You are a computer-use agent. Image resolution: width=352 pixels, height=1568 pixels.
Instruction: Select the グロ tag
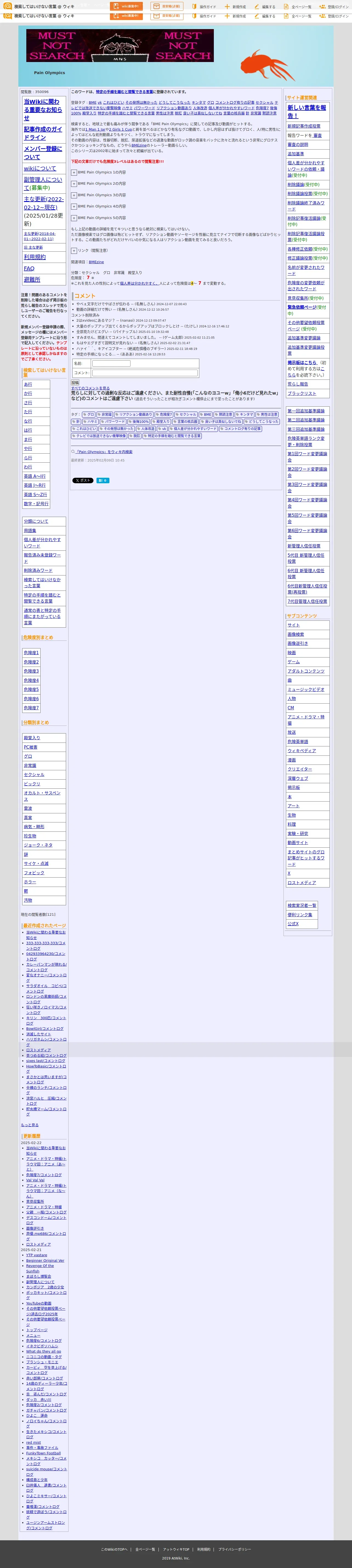[x=89, y=415]
